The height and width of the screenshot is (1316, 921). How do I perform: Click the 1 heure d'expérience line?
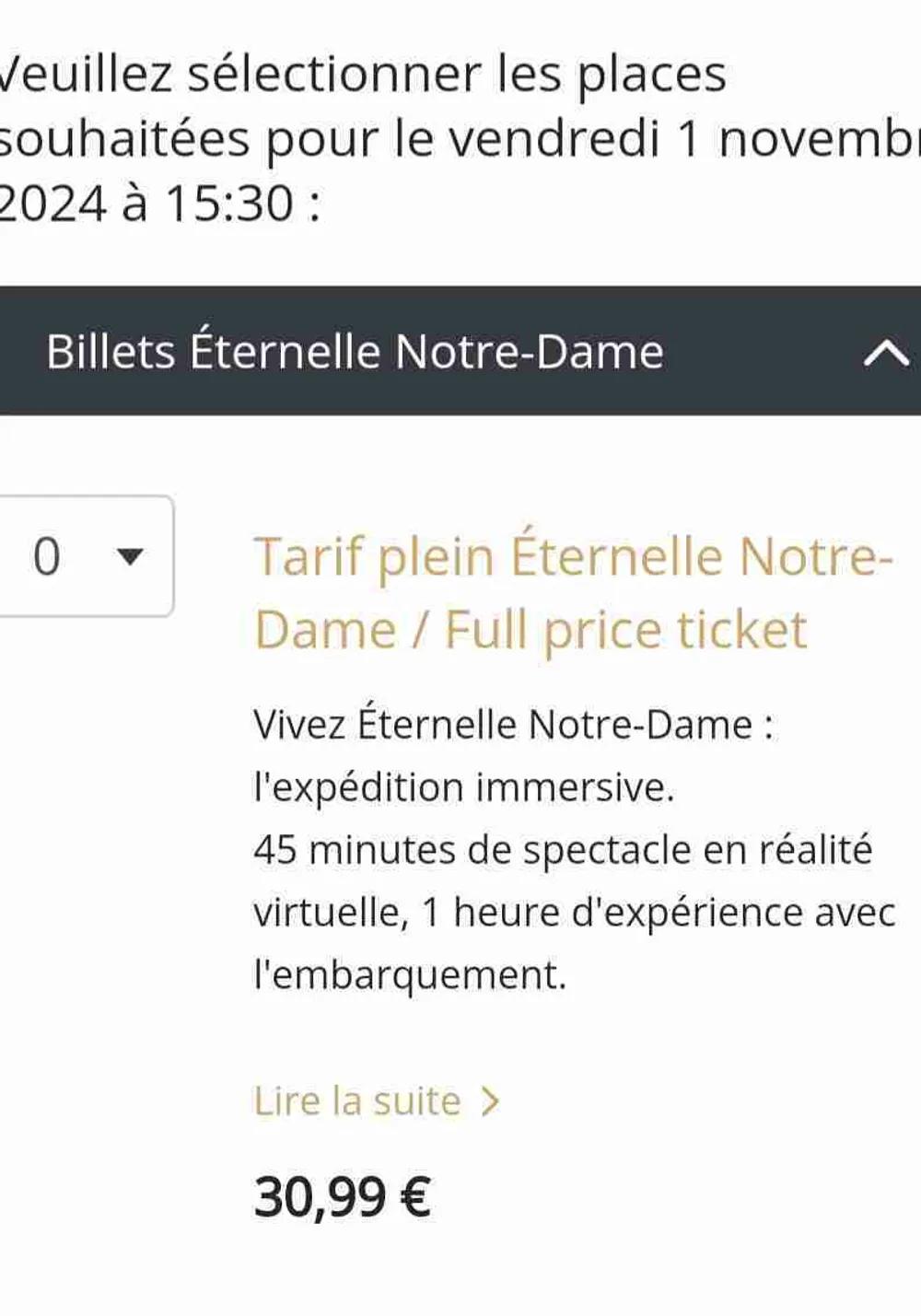click(658, 913)
